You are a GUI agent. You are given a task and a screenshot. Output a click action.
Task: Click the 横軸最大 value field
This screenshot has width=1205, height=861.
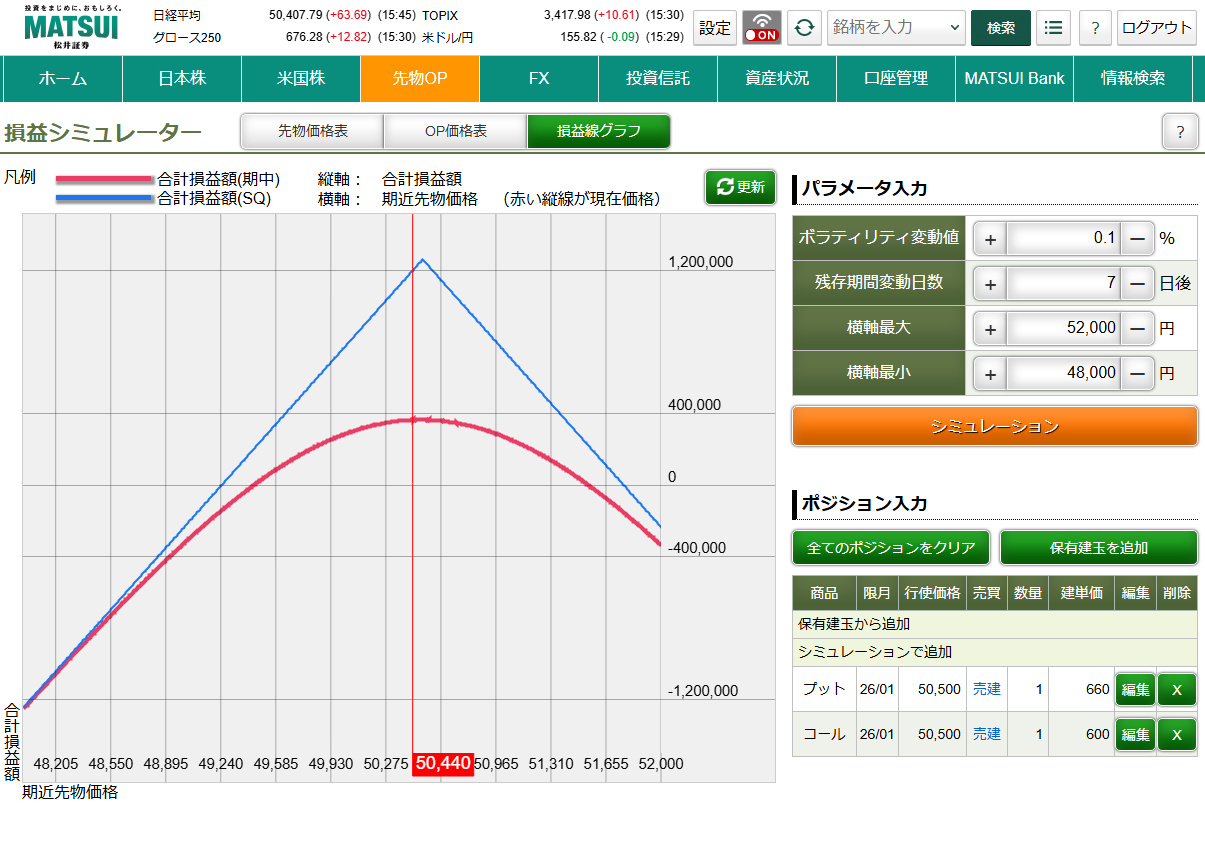[x=1062, y=328]
